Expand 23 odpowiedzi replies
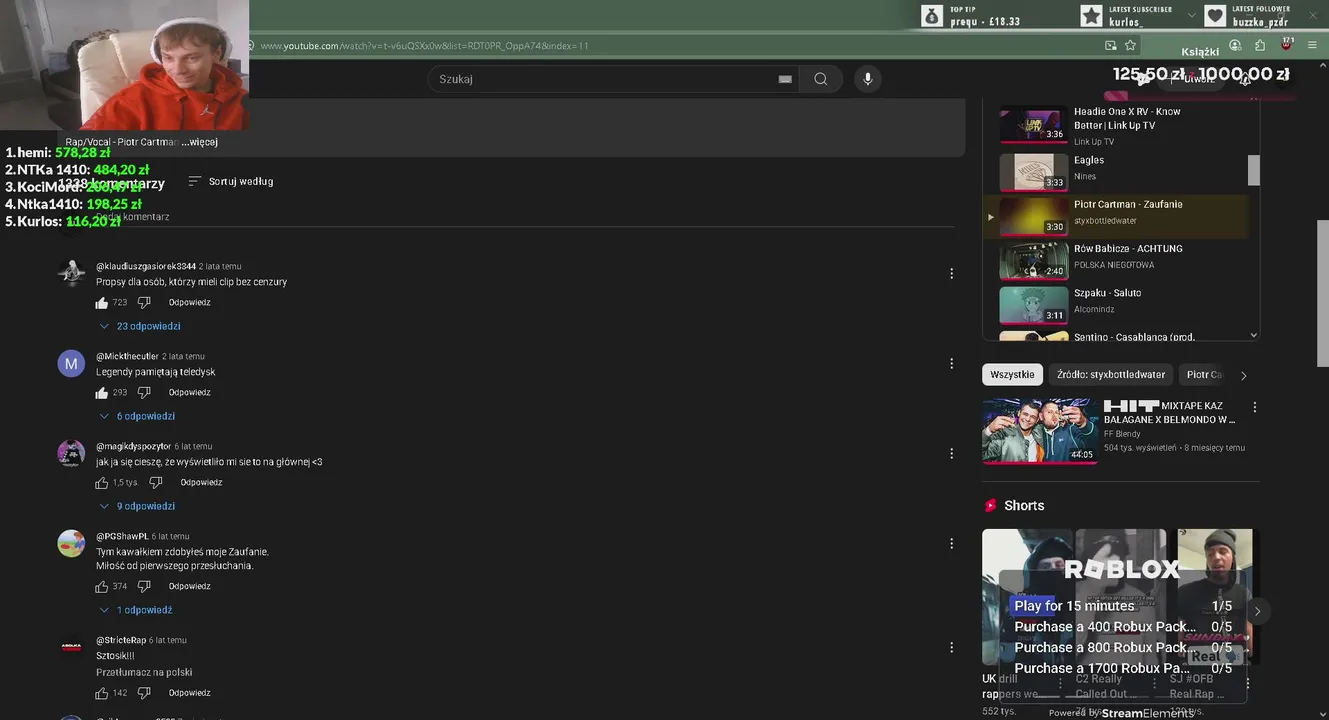Viewport: 1329px width, 720px height. [x=140, y=326]
